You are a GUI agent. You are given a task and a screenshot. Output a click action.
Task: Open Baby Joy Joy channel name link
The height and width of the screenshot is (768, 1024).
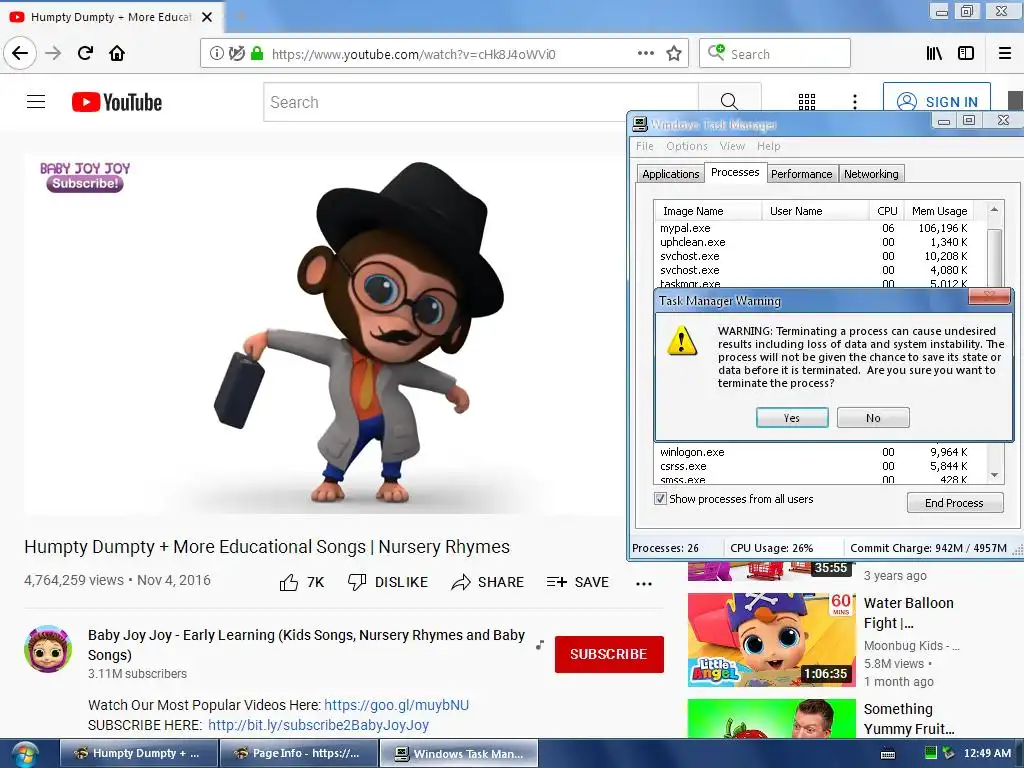tap(306, 645)
